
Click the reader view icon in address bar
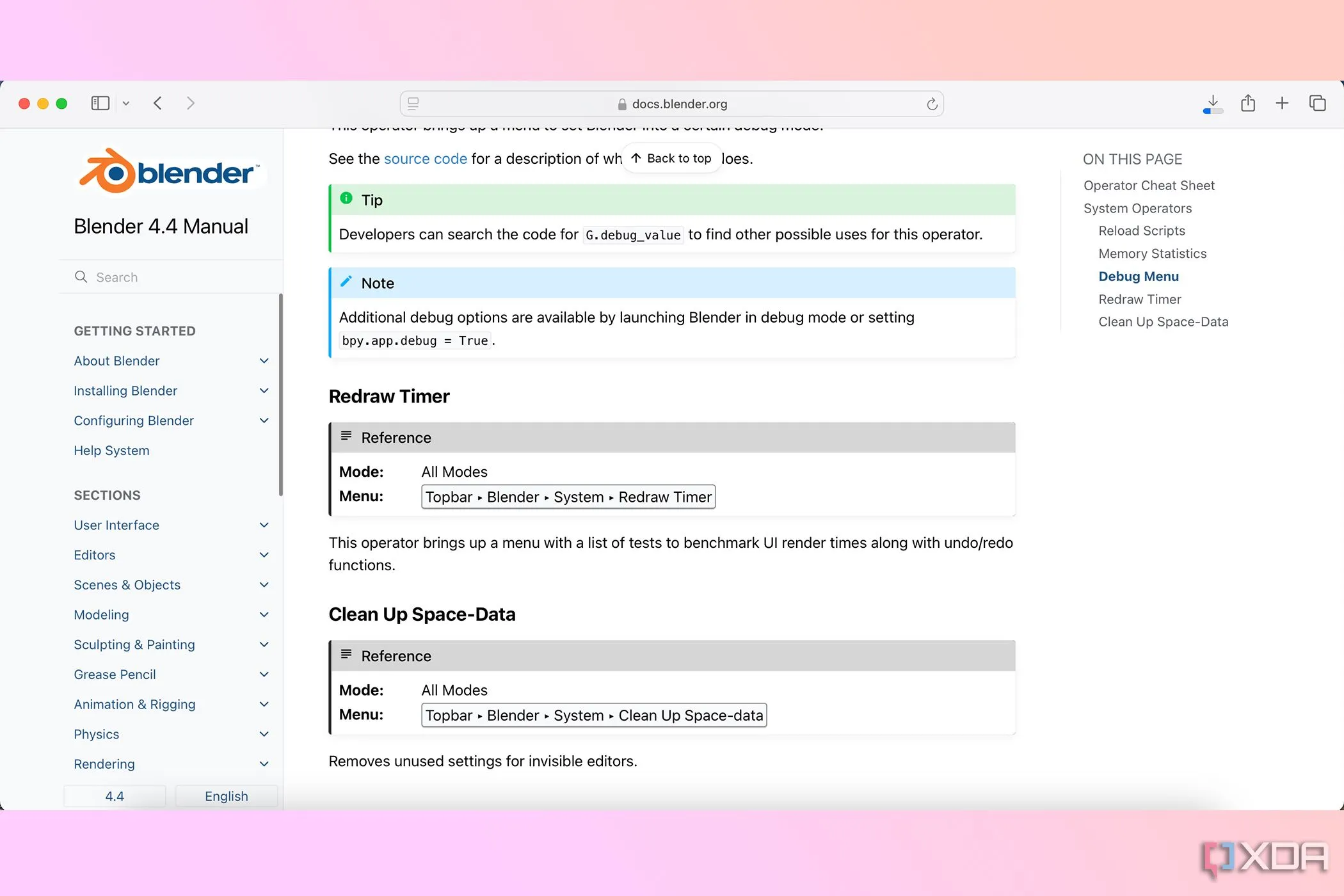point(413,104)
